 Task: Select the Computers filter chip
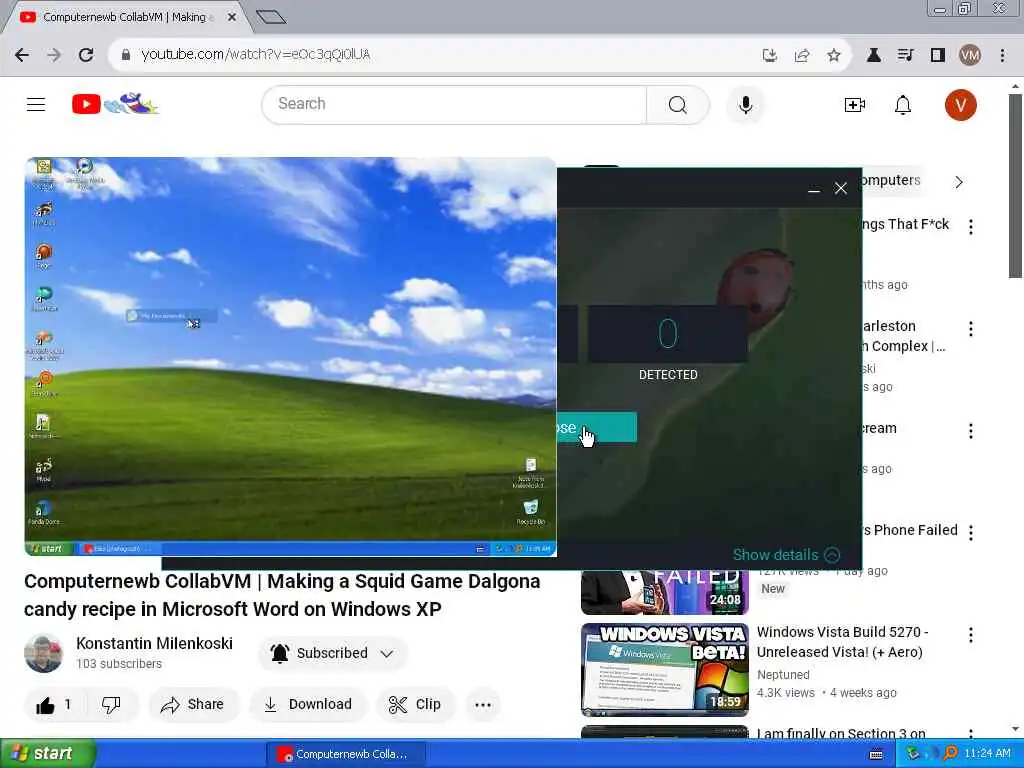pyautogui.click(x=891, y=180)
